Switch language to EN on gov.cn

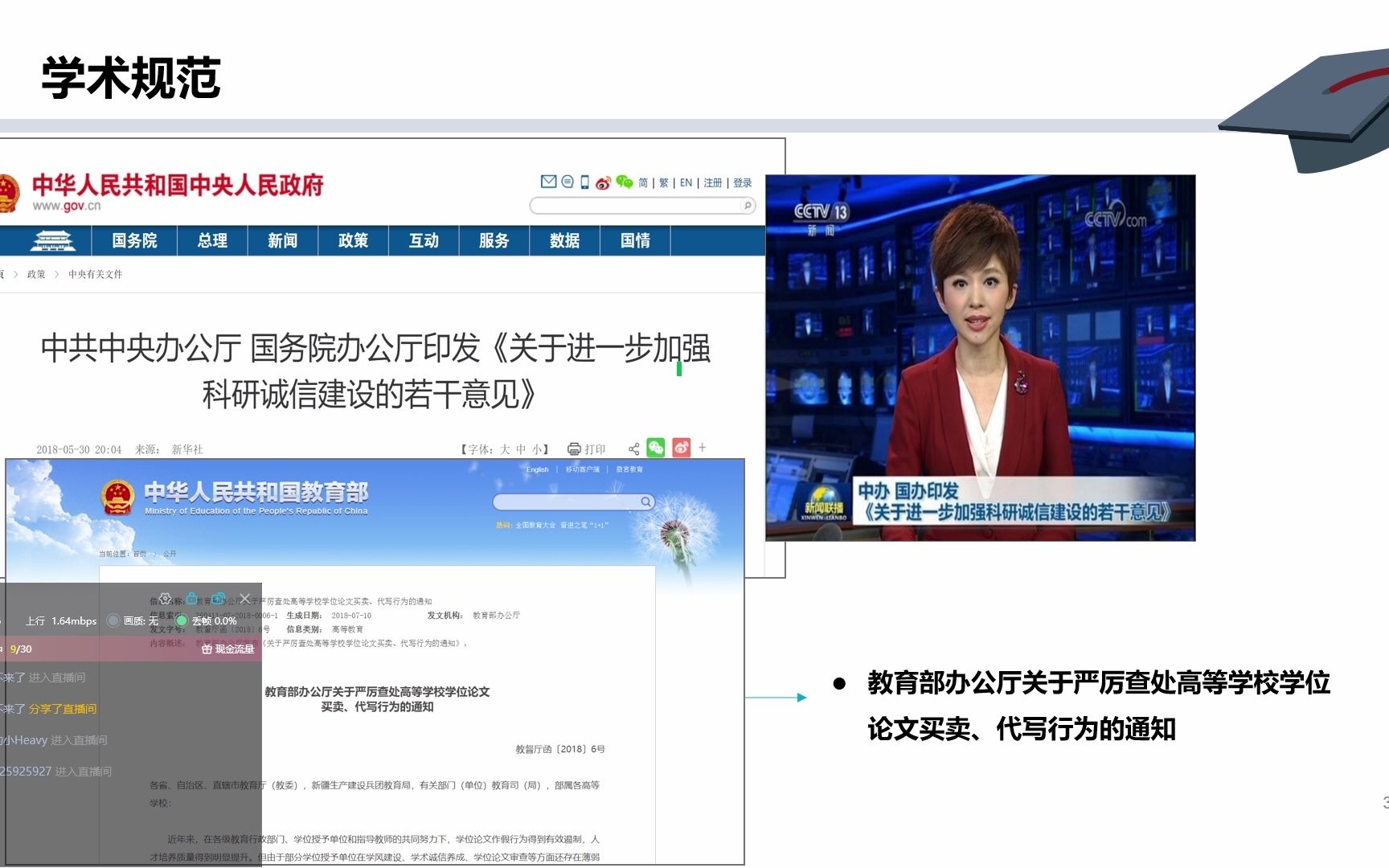click(686, 182)
